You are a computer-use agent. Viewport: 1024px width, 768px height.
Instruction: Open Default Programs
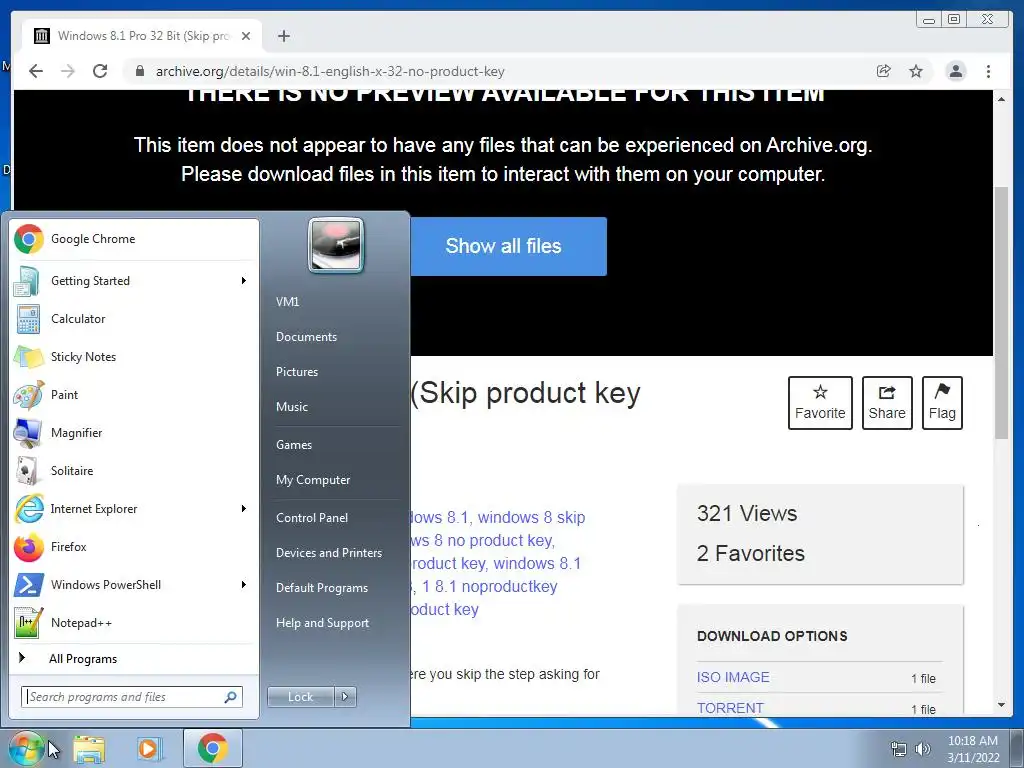[322, 588]
